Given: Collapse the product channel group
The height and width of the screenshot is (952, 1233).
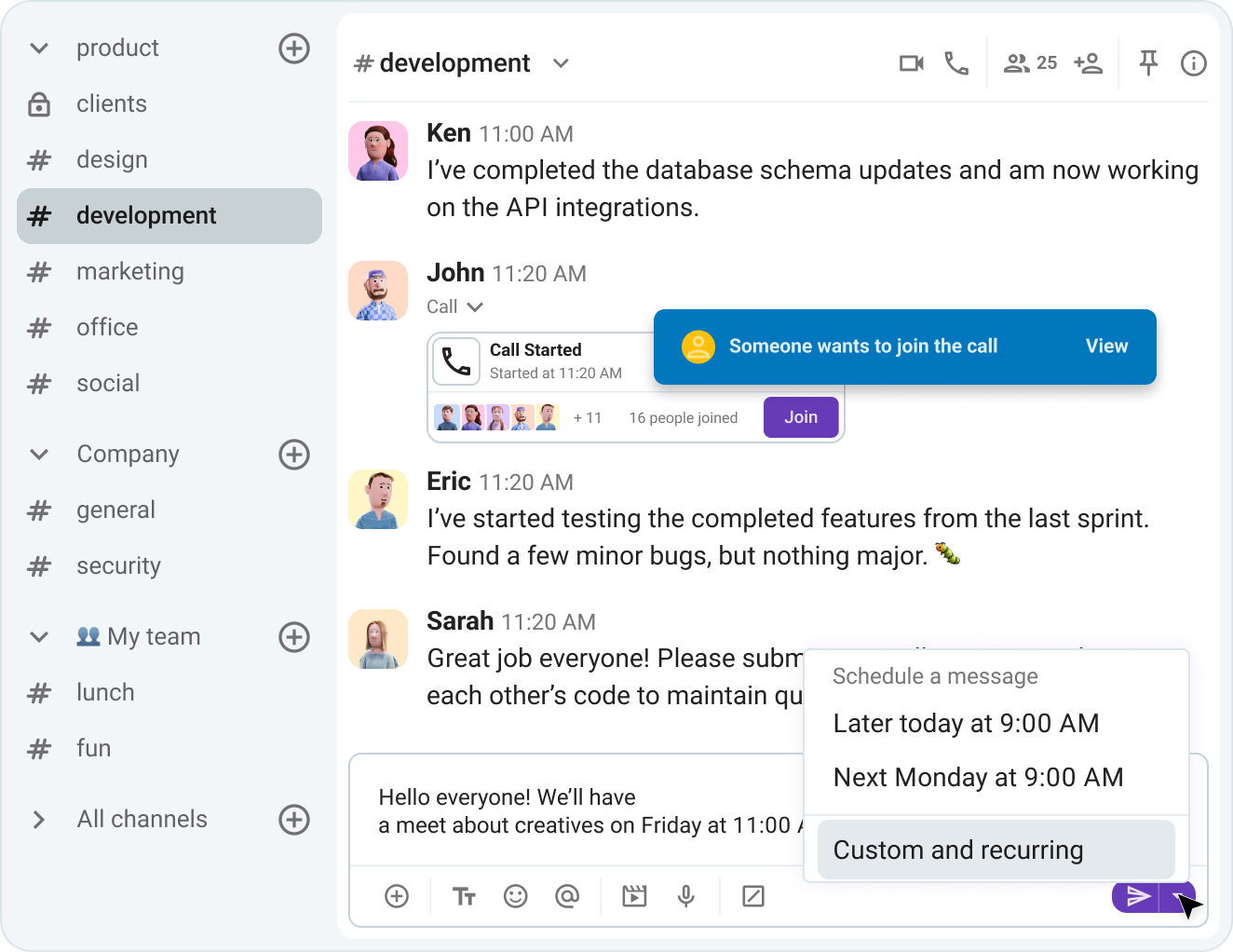Looking at the screenshot, I should point(37,48).
